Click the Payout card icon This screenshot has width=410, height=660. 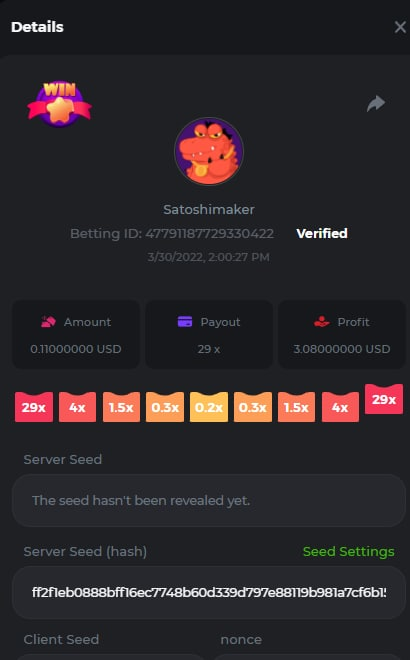pyautogui.click(x=185, y=322)
